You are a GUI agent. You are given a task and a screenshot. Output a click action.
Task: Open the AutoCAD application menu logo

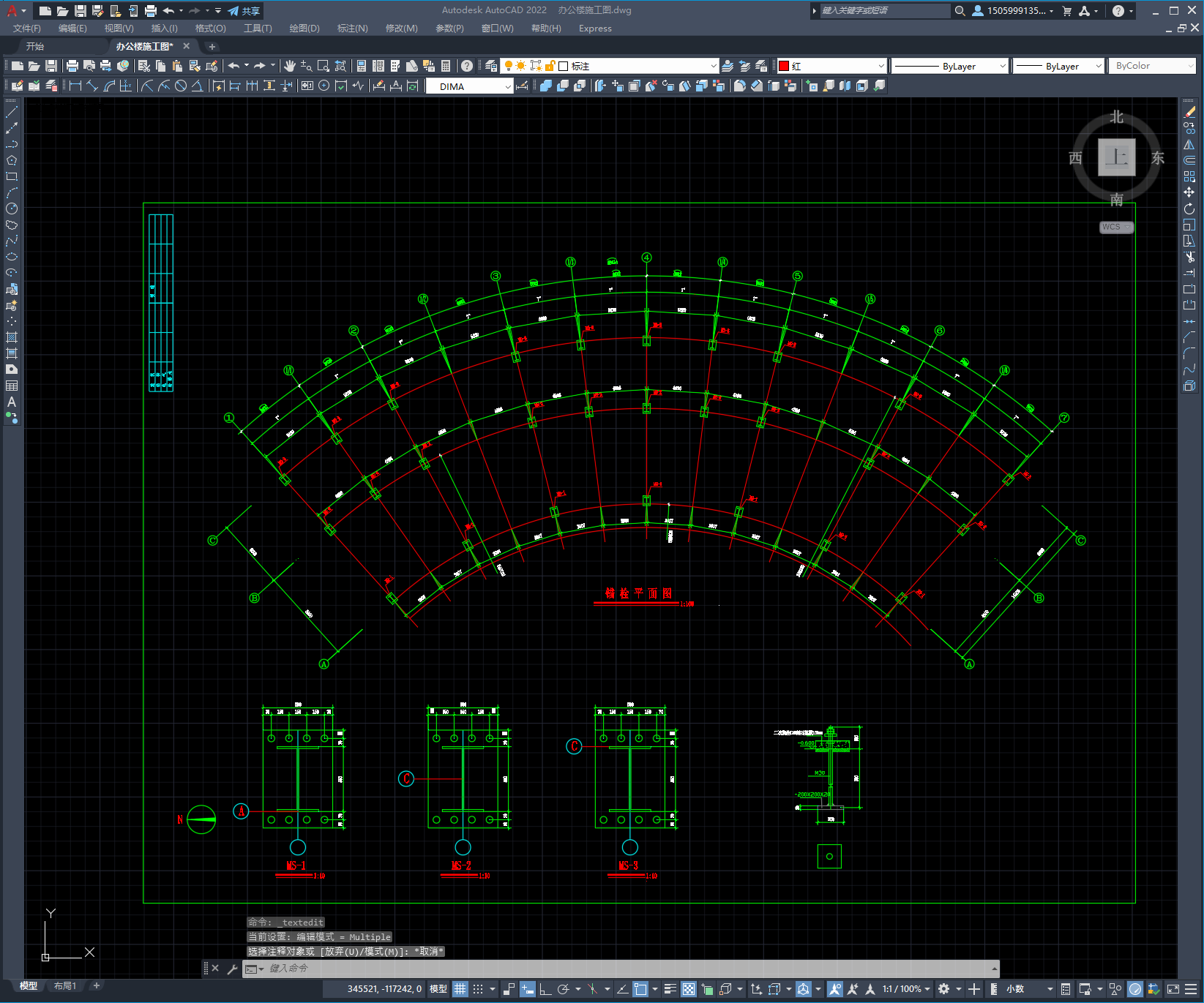coord(12,11)
